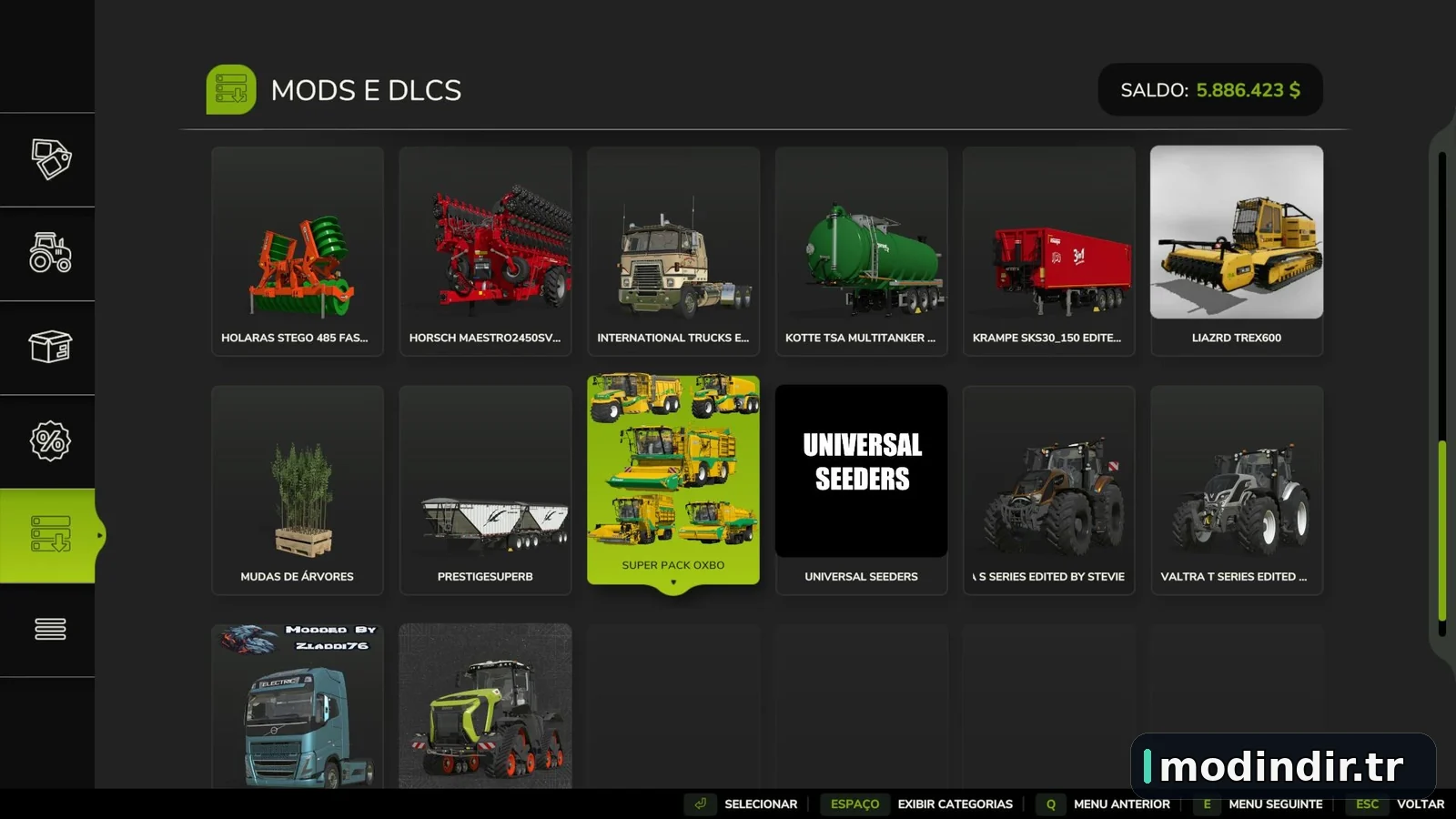Click the Menu Anterior Q button
Image resolution: width=1456 pixels, height=819 pixels.
[1103, 804]
